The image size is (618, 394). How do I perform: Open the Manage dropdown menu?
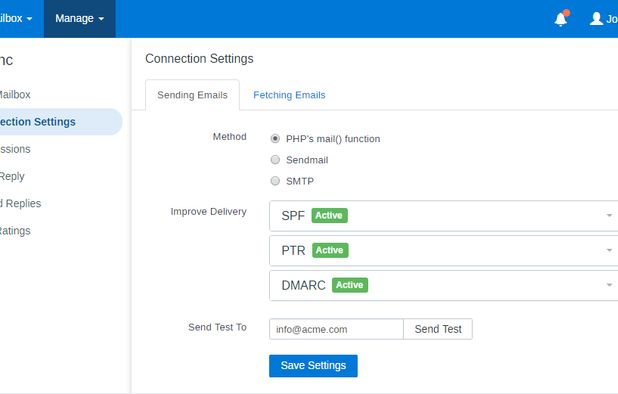click(x=79, y=19)
